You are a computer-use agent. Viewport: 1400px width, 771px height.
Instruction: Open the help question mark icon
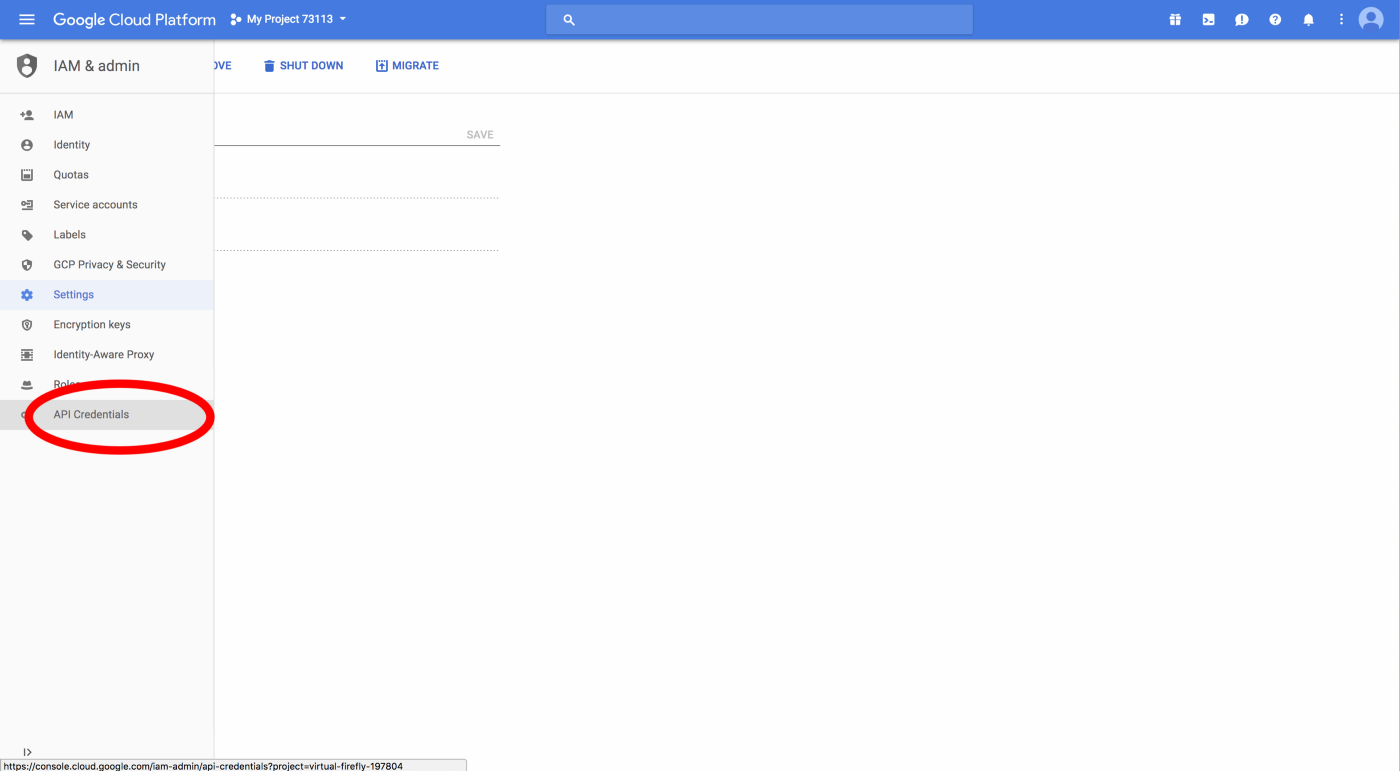(x=1275, y=20)
